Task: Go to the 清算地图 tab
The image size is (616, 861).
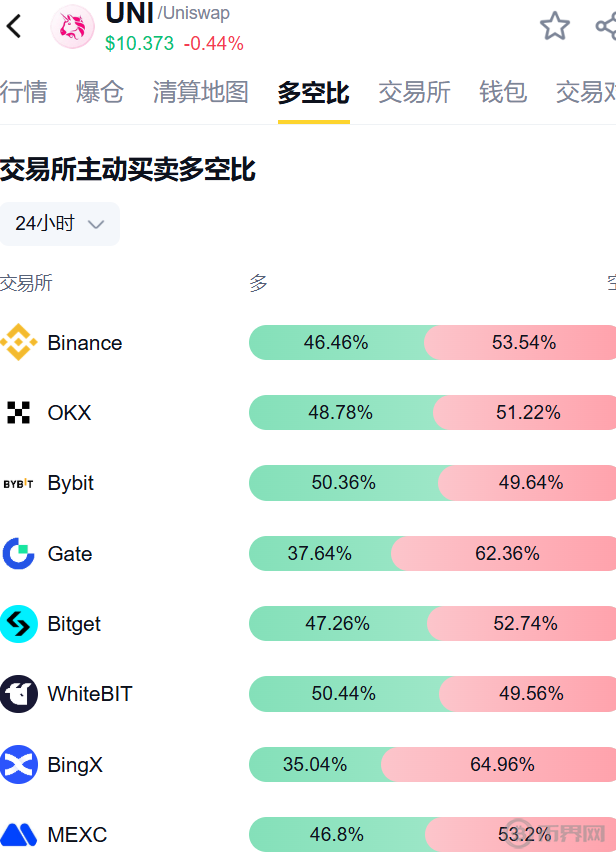Action: pyautogui.click(x=201, y=93)
